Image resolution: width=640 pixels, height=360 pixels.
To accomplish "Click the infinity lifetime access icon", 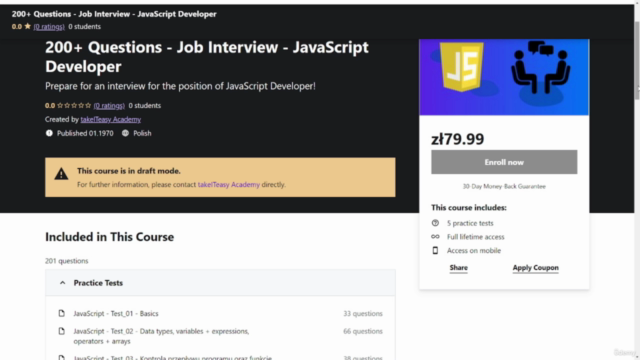I will (x=435, y=237).
